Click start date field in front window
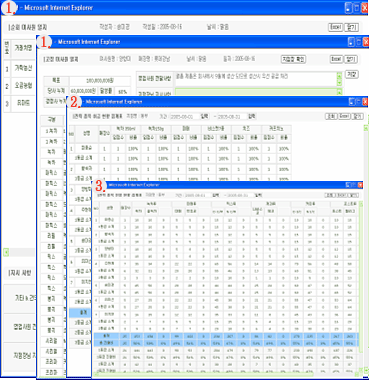The width and height of the screenshot is (369, 381). tap(198, 195)
